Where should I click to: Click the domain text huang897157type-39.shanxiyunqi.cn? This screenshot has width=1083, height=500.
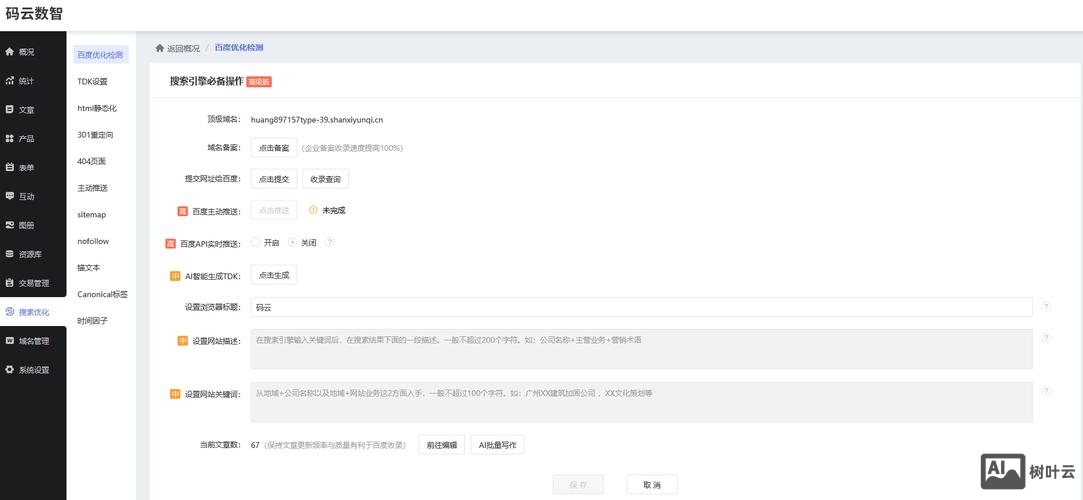(x=316, y=119)
